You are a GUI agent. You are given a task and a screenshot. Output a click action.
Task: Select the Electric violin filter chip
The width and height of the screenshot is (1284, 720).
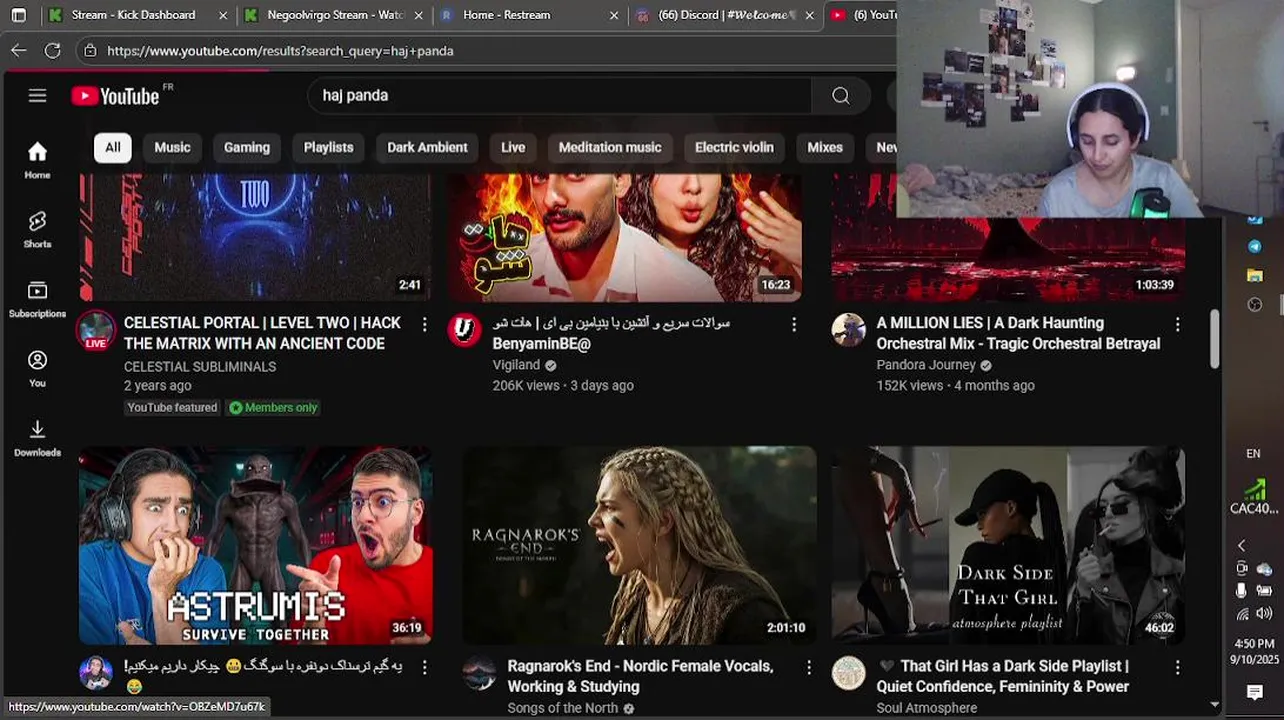click(x=734, y=147)
